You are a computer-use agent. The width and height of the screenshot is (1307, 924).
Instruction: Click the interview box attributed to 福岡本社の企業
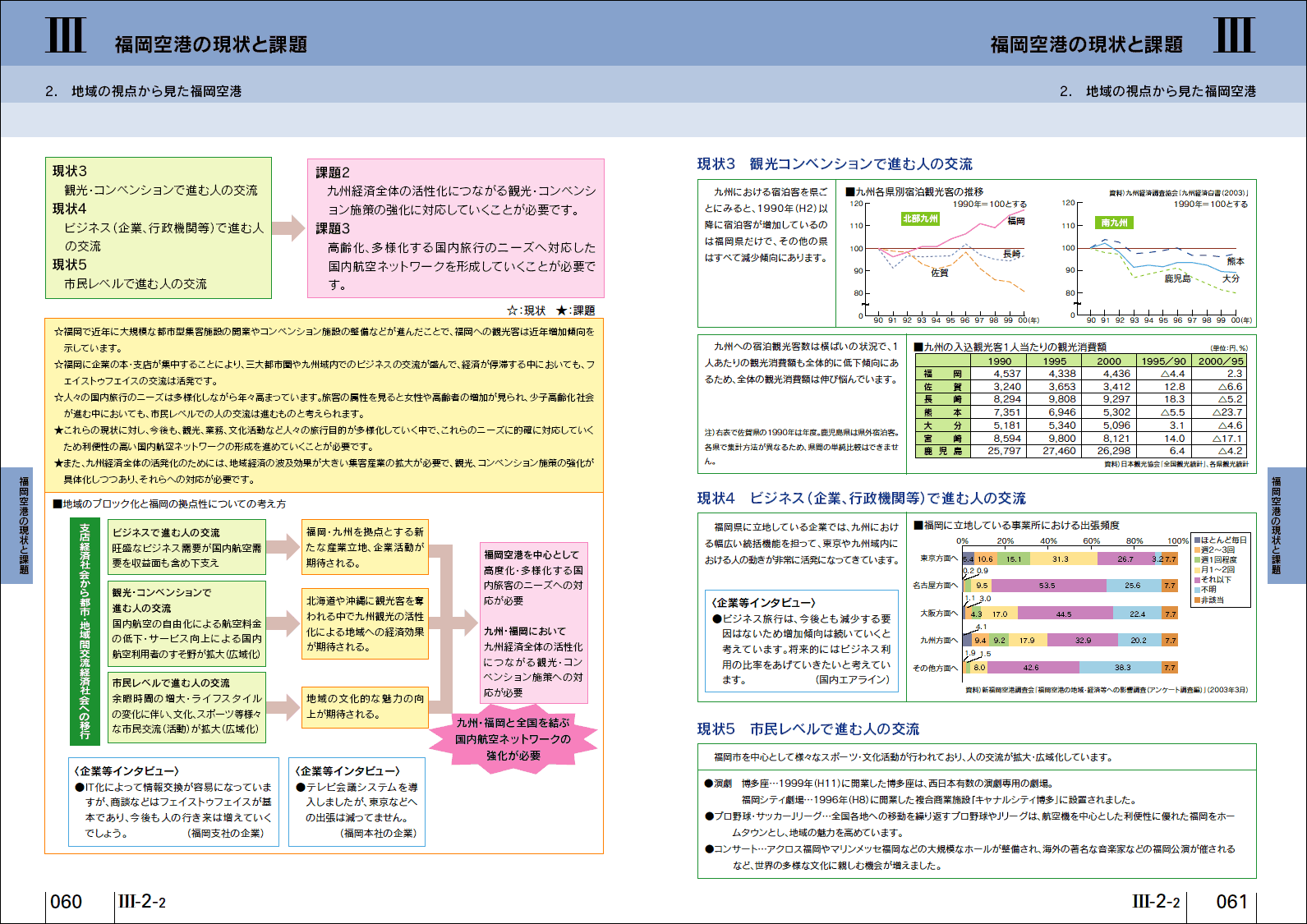tap(357, 802)
